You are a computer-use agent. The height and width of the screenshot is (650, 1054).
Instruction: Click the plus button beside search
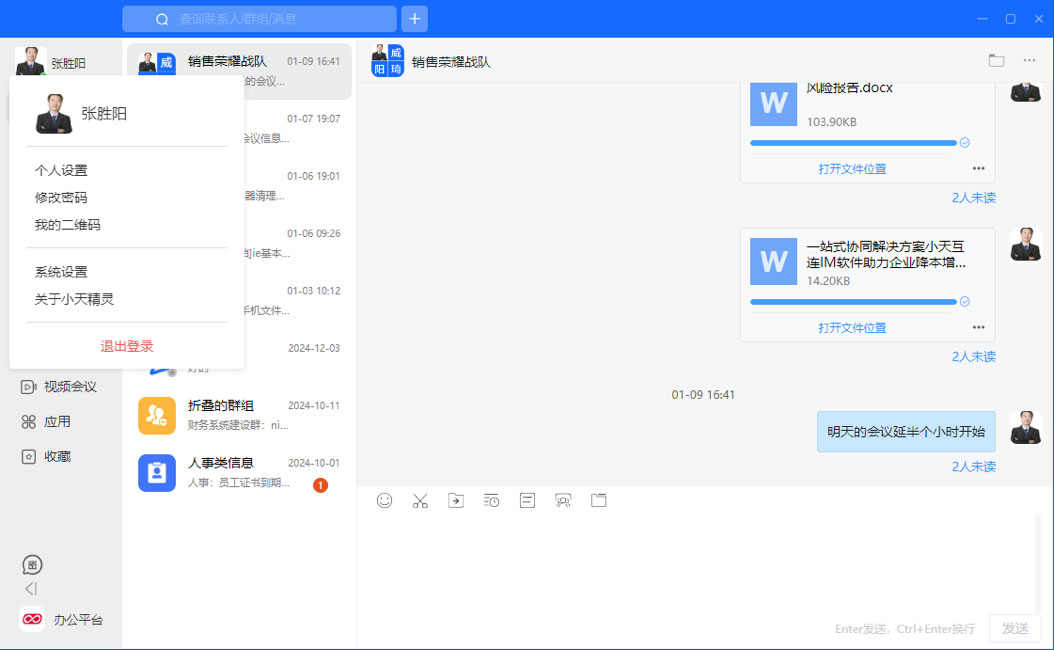(414, 19)
